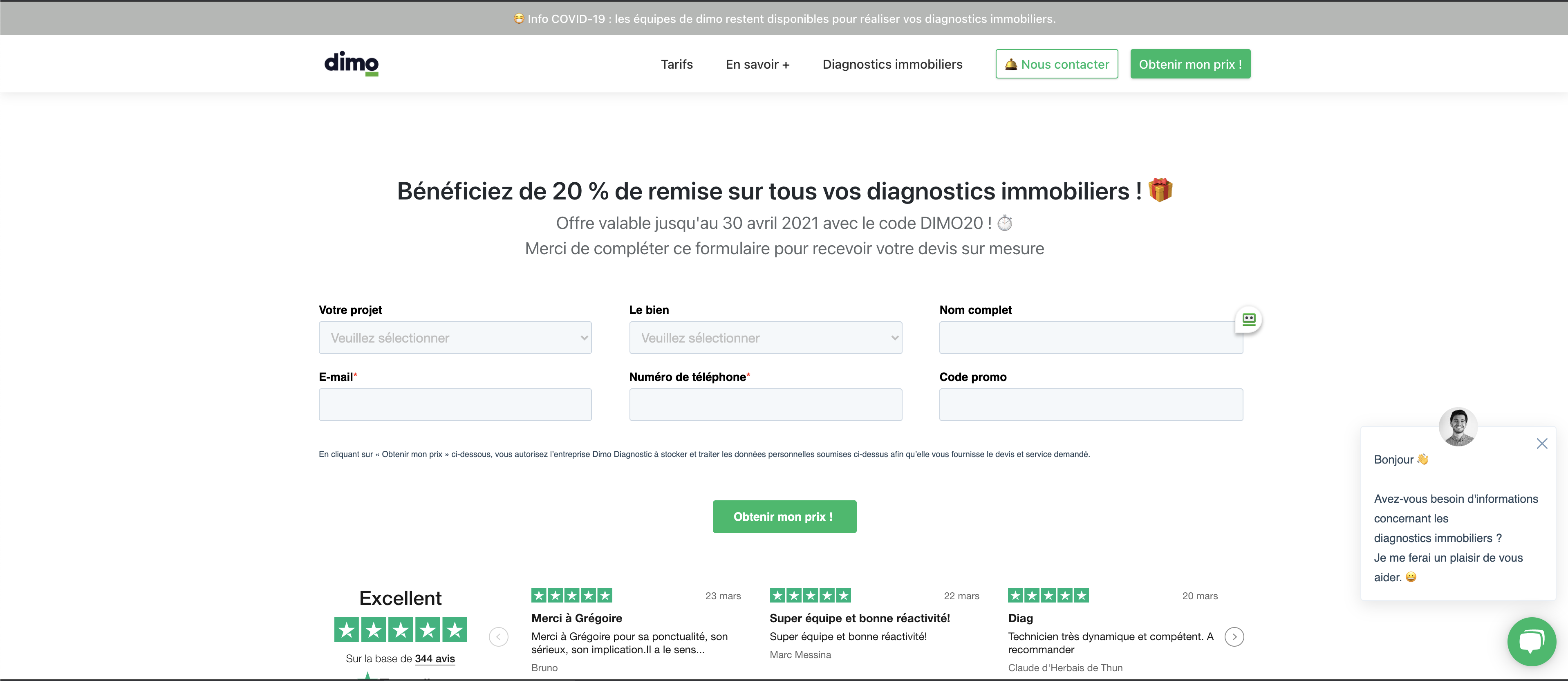Open Super équipe et bonne réactivité review
Image resolution: width=1568 pixels, height=681 pixels.
coord(860,618)
